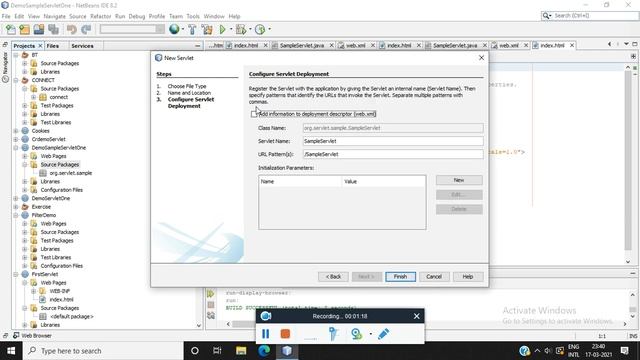Click the Windows taskbar search box
640x360 pixels.
click(x=103, y=351)
